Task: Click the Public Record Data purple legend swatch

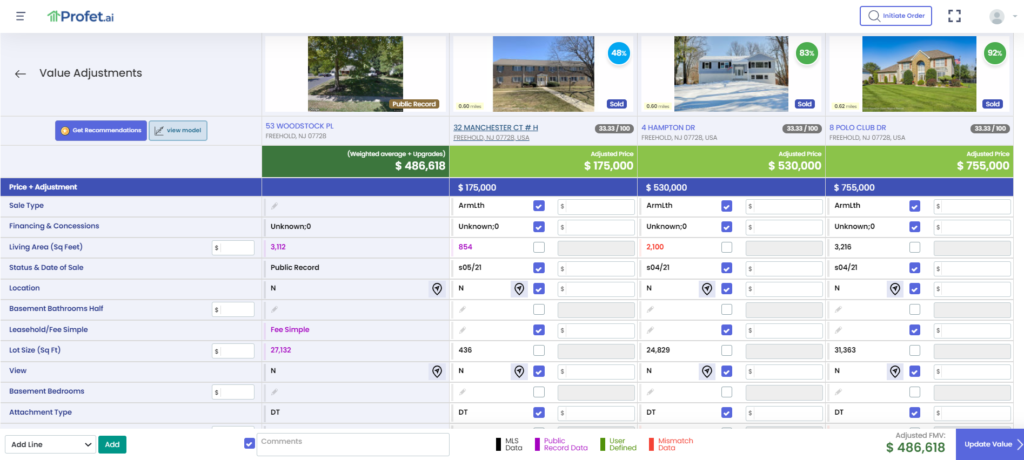Action: pos(537,444)
